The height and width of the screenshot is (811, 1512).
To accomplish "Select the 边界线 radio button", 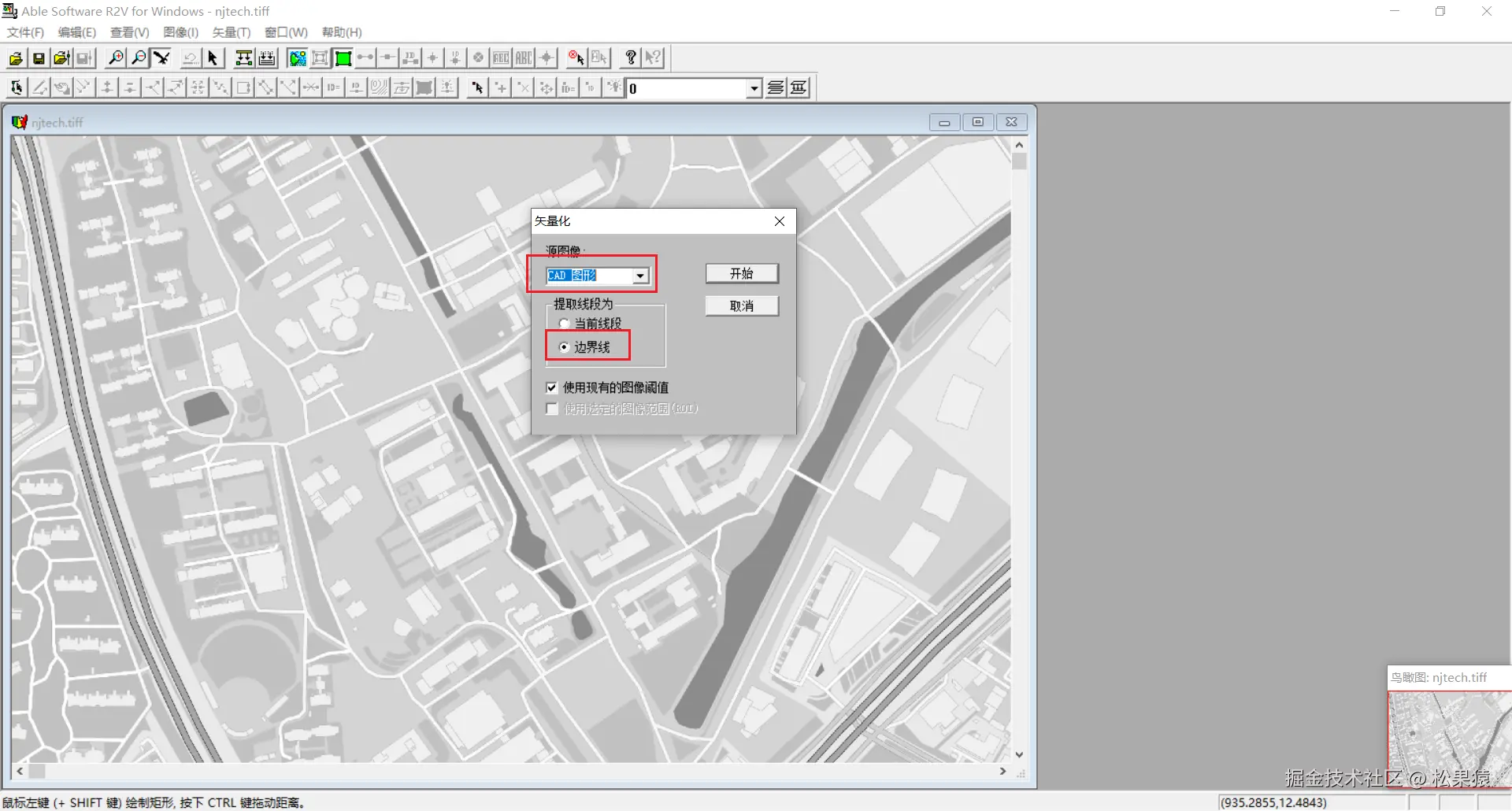I will tap(564, 347).
